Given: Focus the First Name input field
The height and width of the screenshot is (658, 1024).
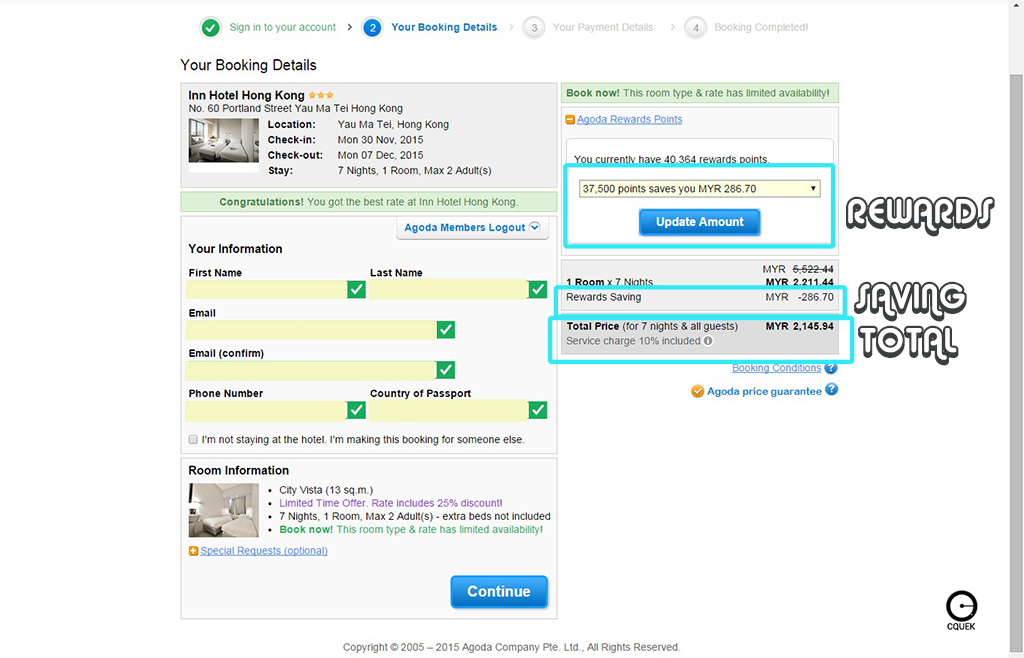Looking at the screenshot, I should 267,289.
